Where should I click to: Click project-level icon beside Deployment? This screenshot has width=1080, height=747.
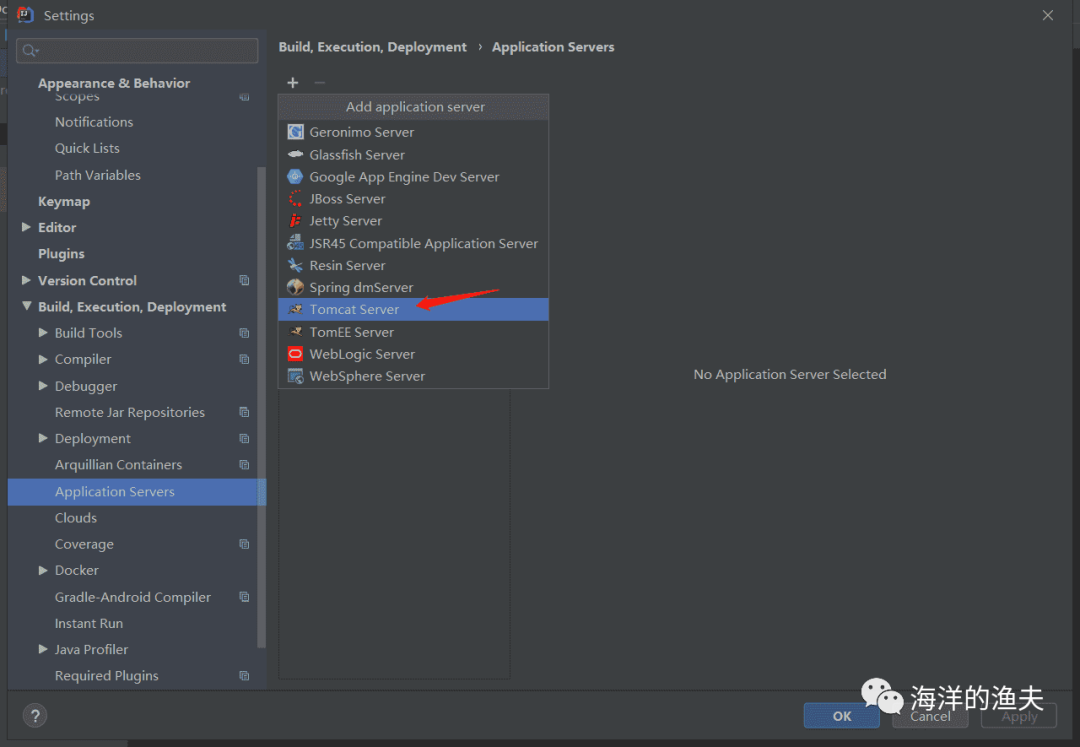tap(244, 439)
